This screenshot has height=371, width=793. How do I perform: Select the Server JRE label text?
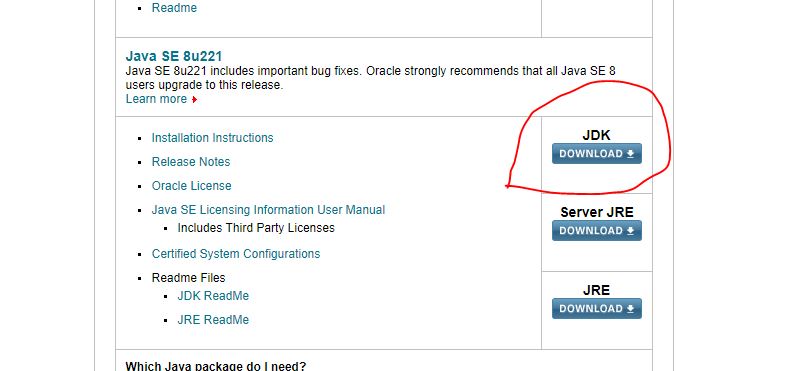(597, 212)
